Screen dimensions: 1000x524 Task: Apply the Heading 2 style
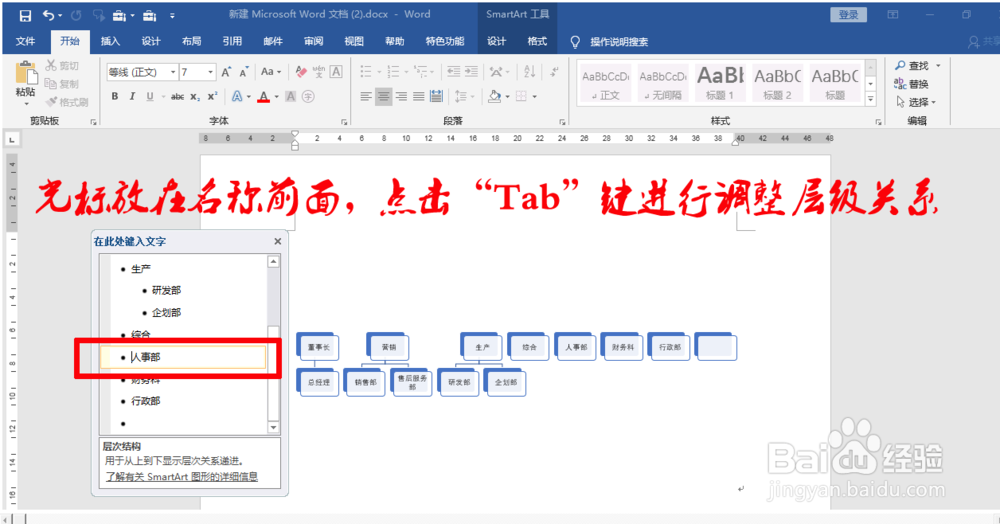pos(777,83)
